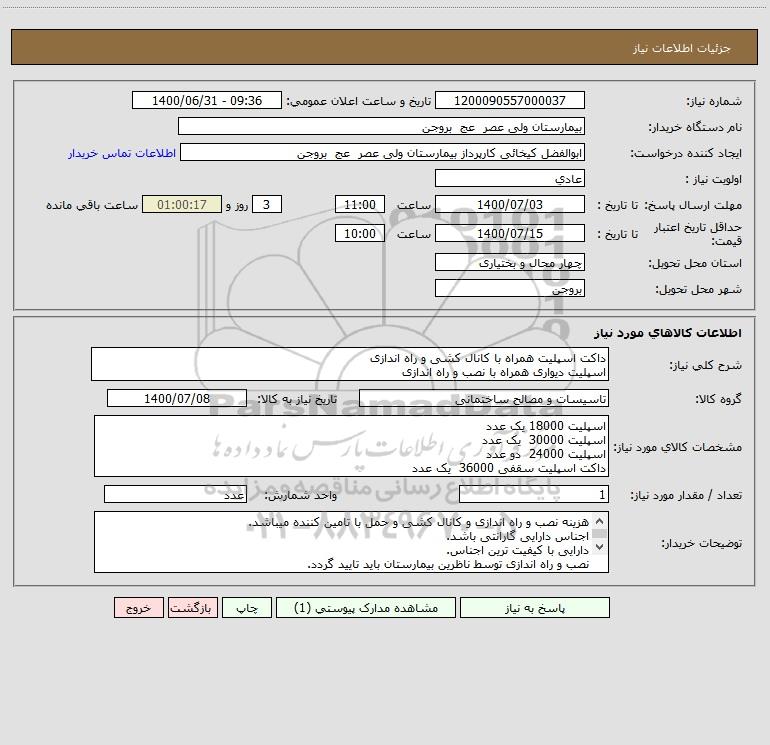Click goods group field تاسیسات و مصالح ساختمانی
This screenshot has width=770, height=745.
(484, 398)
